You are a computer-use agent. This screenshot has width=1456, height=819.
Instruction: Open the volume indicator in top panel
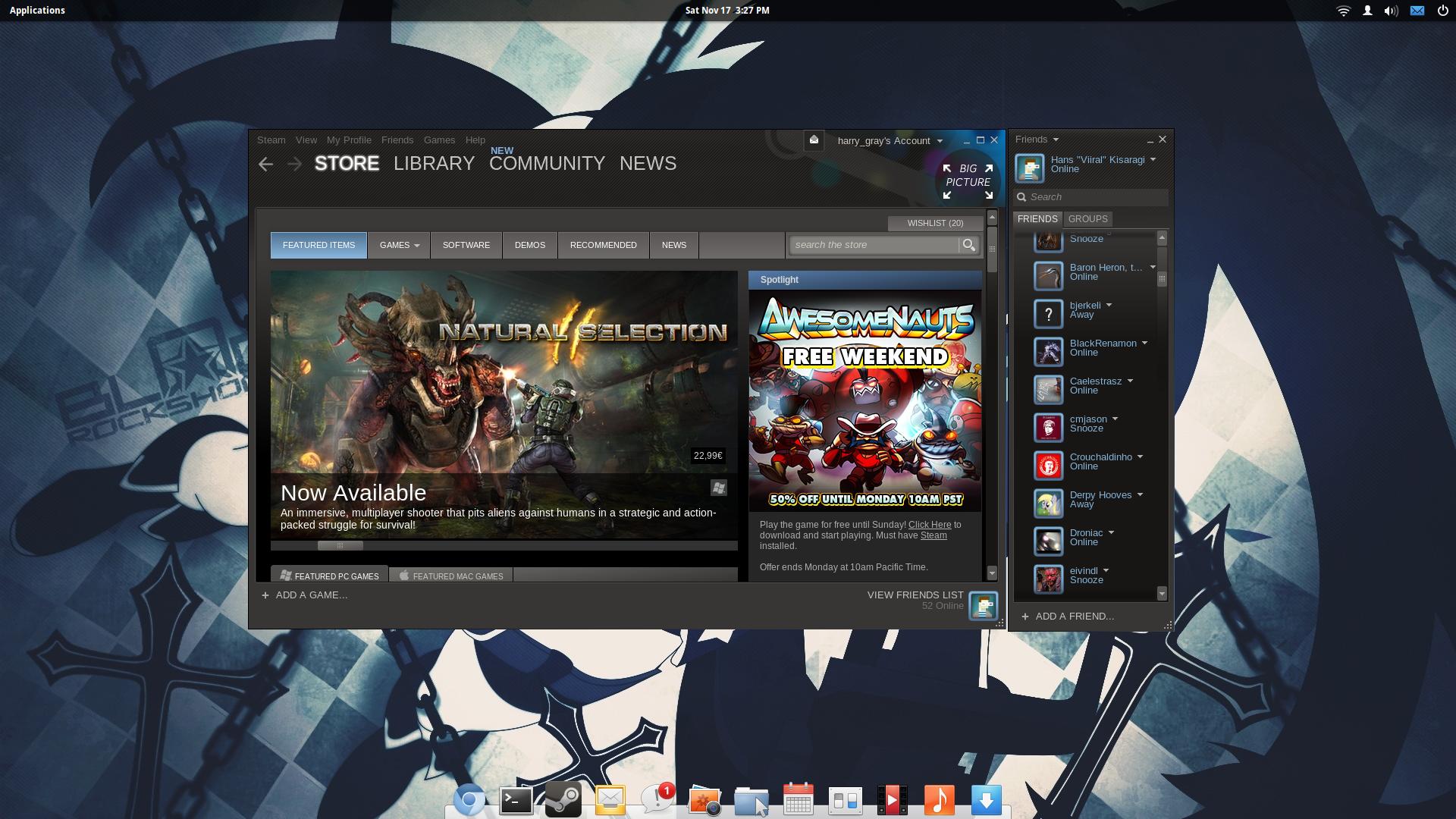[x=1391, y=11]
